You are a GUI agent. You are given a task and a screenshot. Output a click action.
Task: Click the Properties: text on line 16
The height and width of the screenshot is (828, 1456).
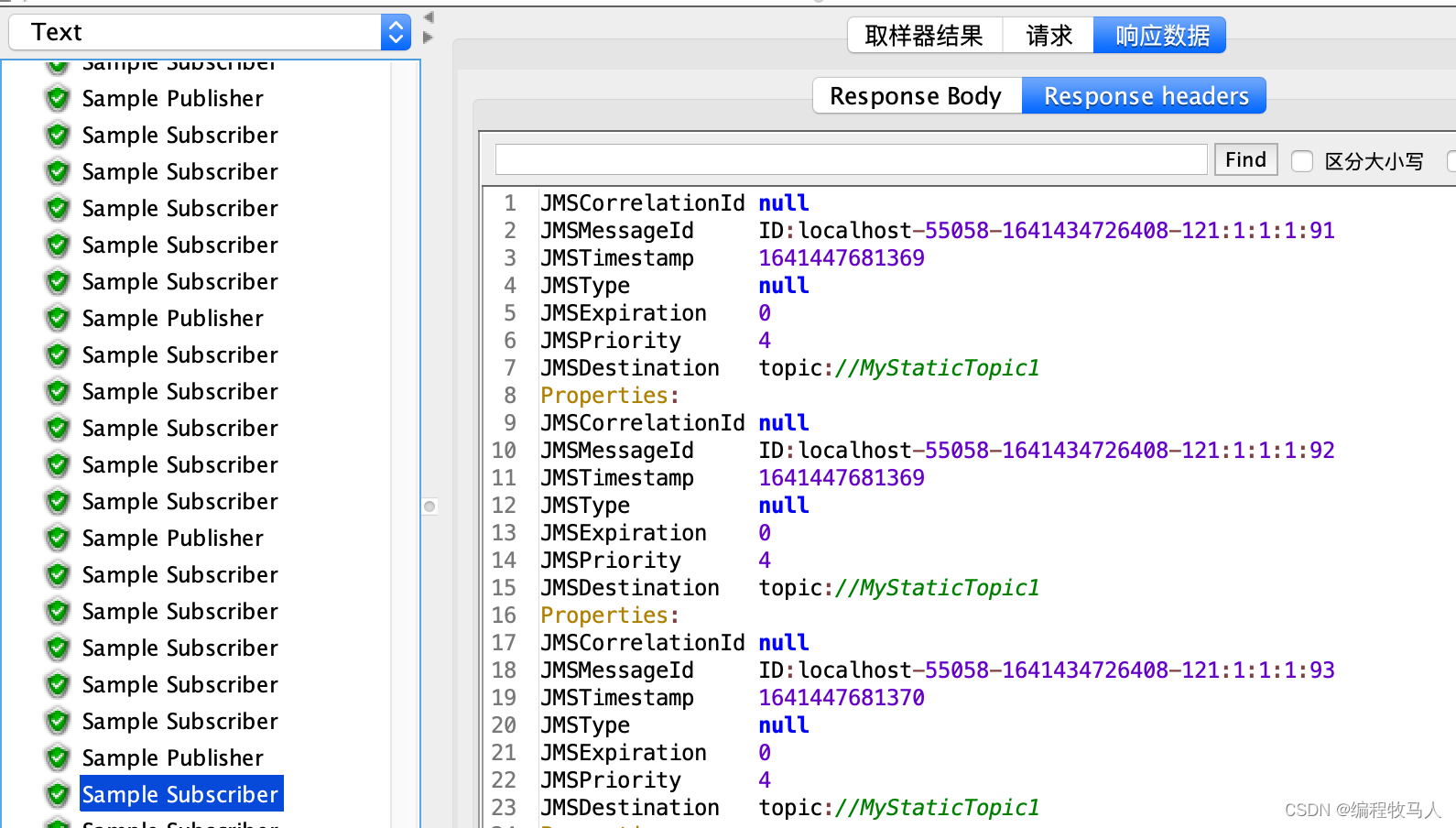[x=610, y=615]
